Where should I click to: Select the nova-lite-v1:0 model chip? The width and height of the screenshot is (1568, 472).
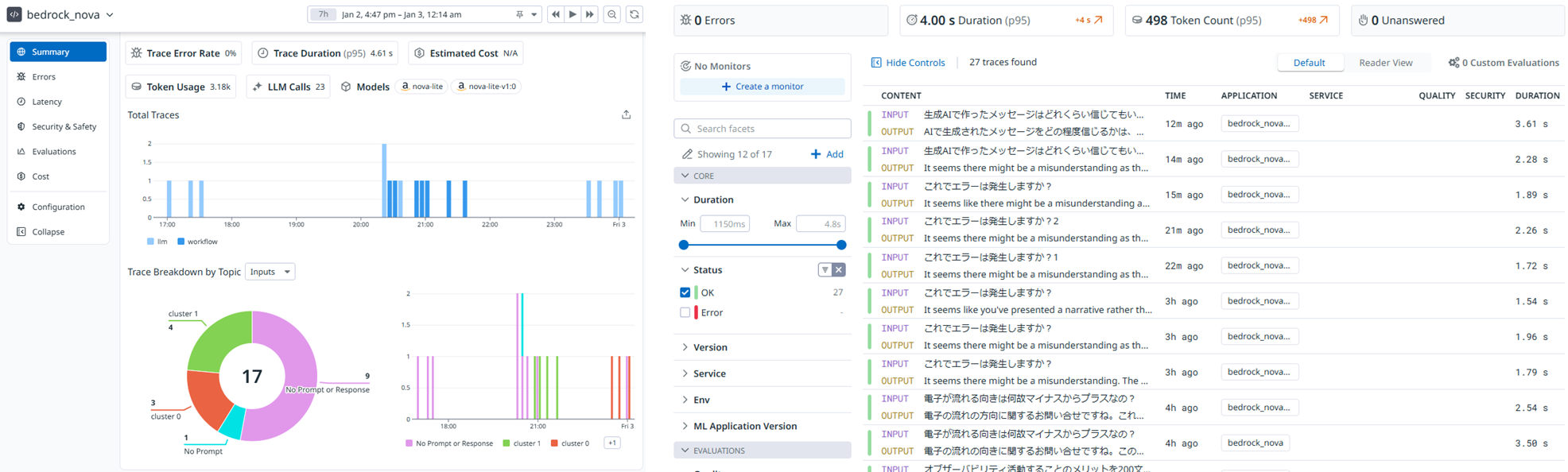[x=486, y=87]
